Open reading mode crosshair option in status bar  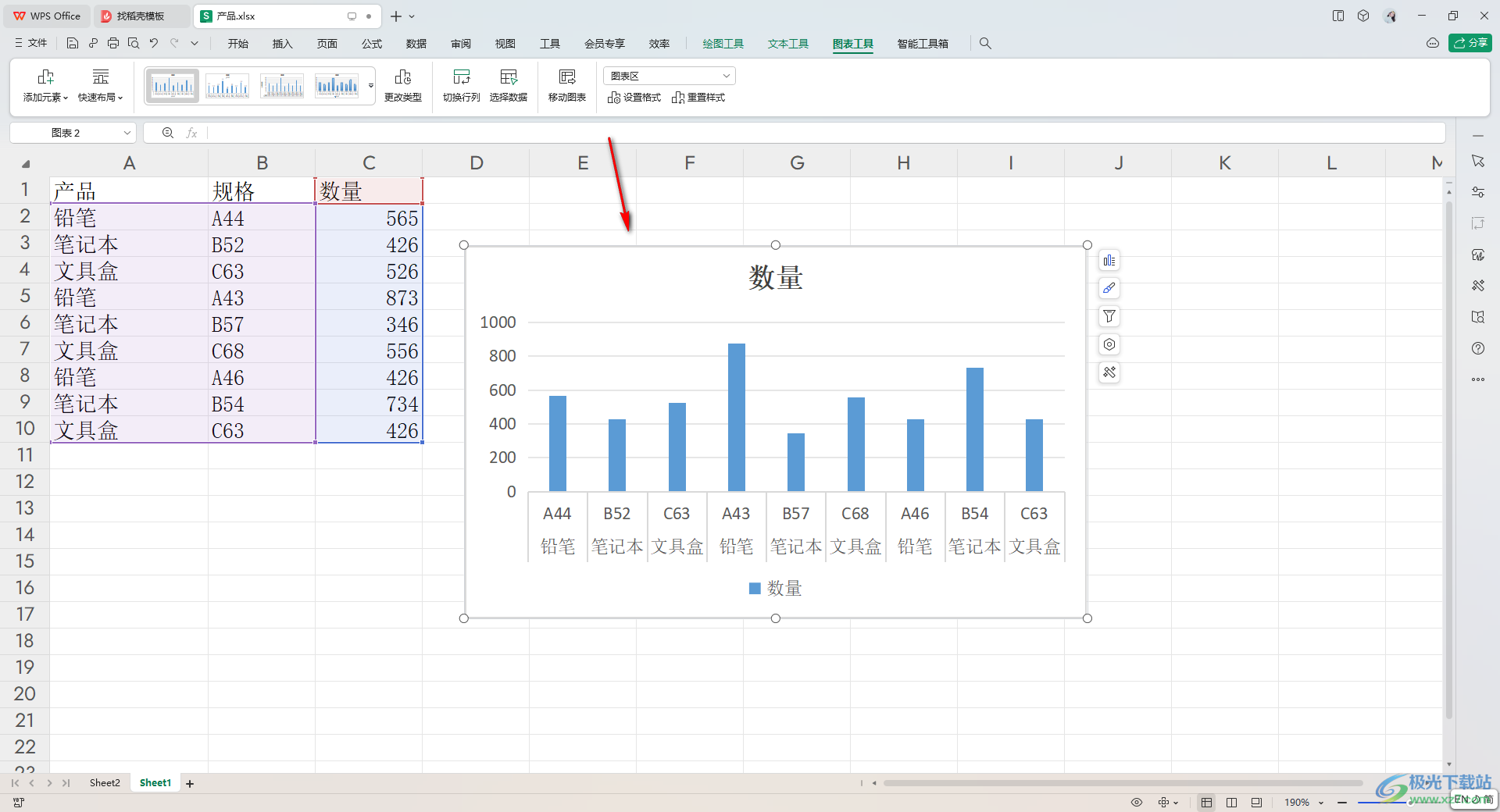(x=1167, y=802)
